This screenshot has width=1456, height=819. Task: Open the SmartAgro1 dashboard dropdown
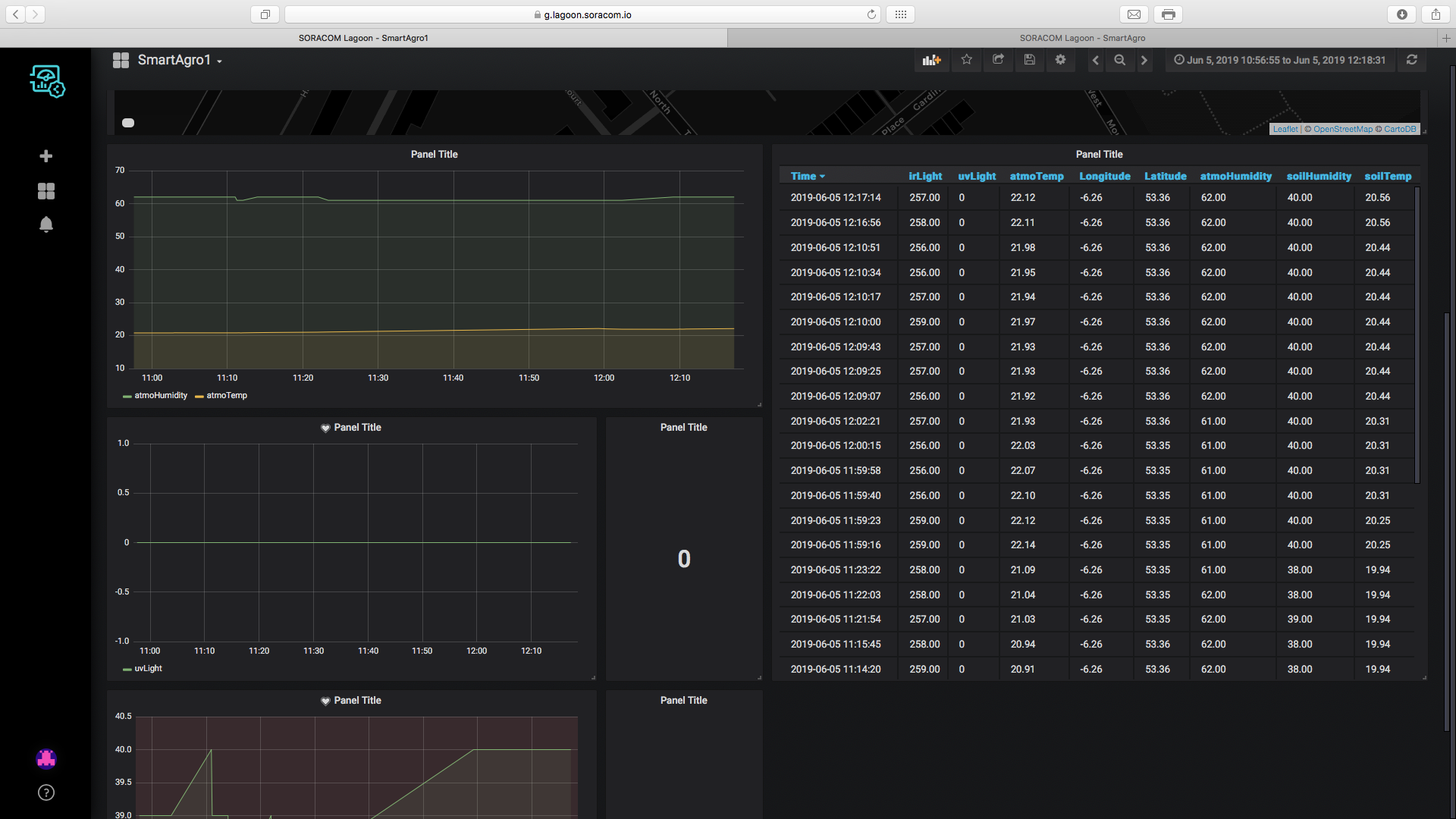coord(179,60)
